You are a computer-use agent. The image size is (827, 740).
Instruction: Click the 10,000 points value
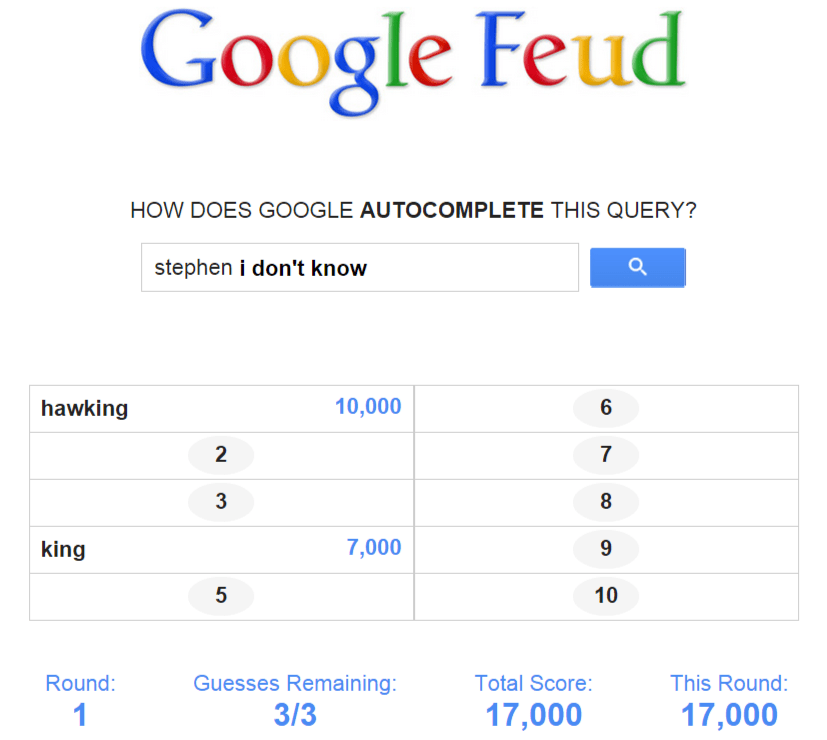click(368, 407)
